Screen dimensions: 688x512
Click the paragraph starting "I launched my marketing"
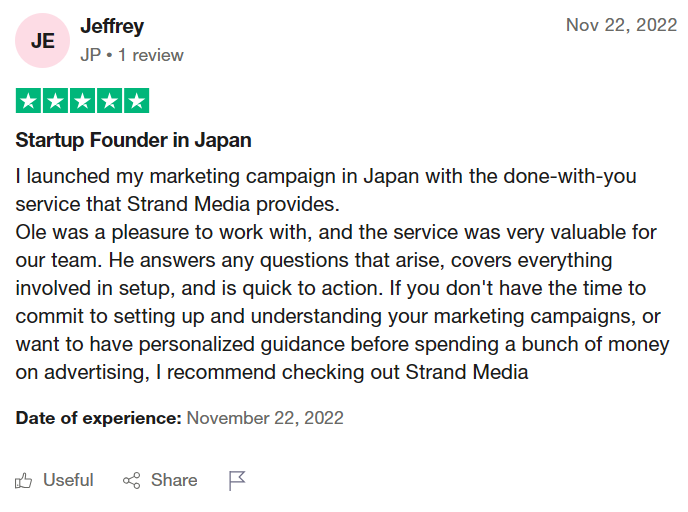326,190
